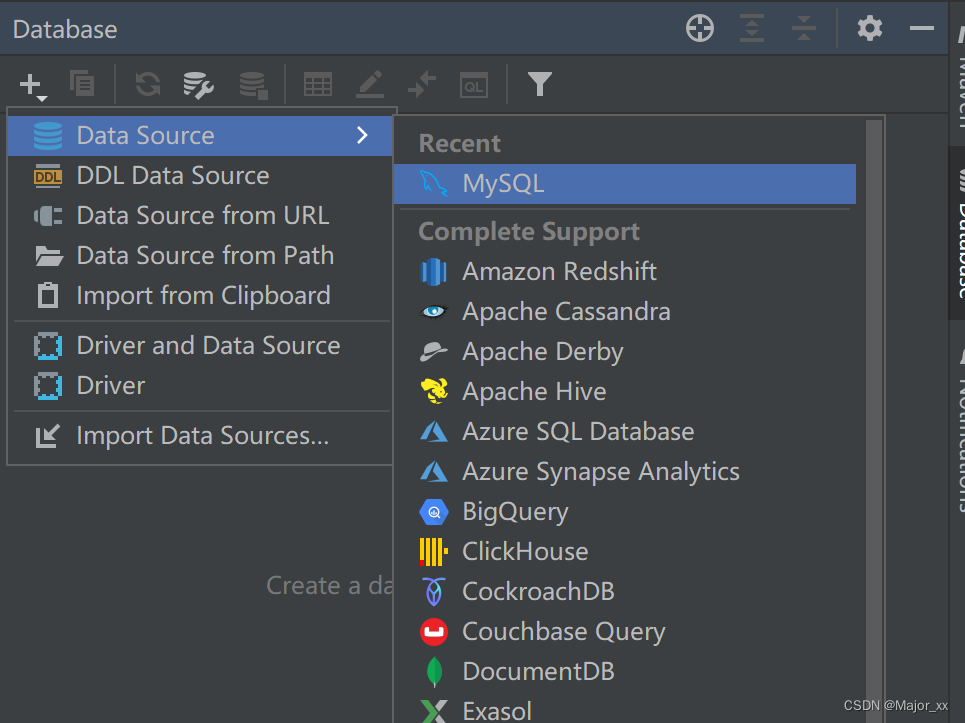Choose BigQuery data source
Viewport: 965px width, 723px height.
click(x=625, y=511)
